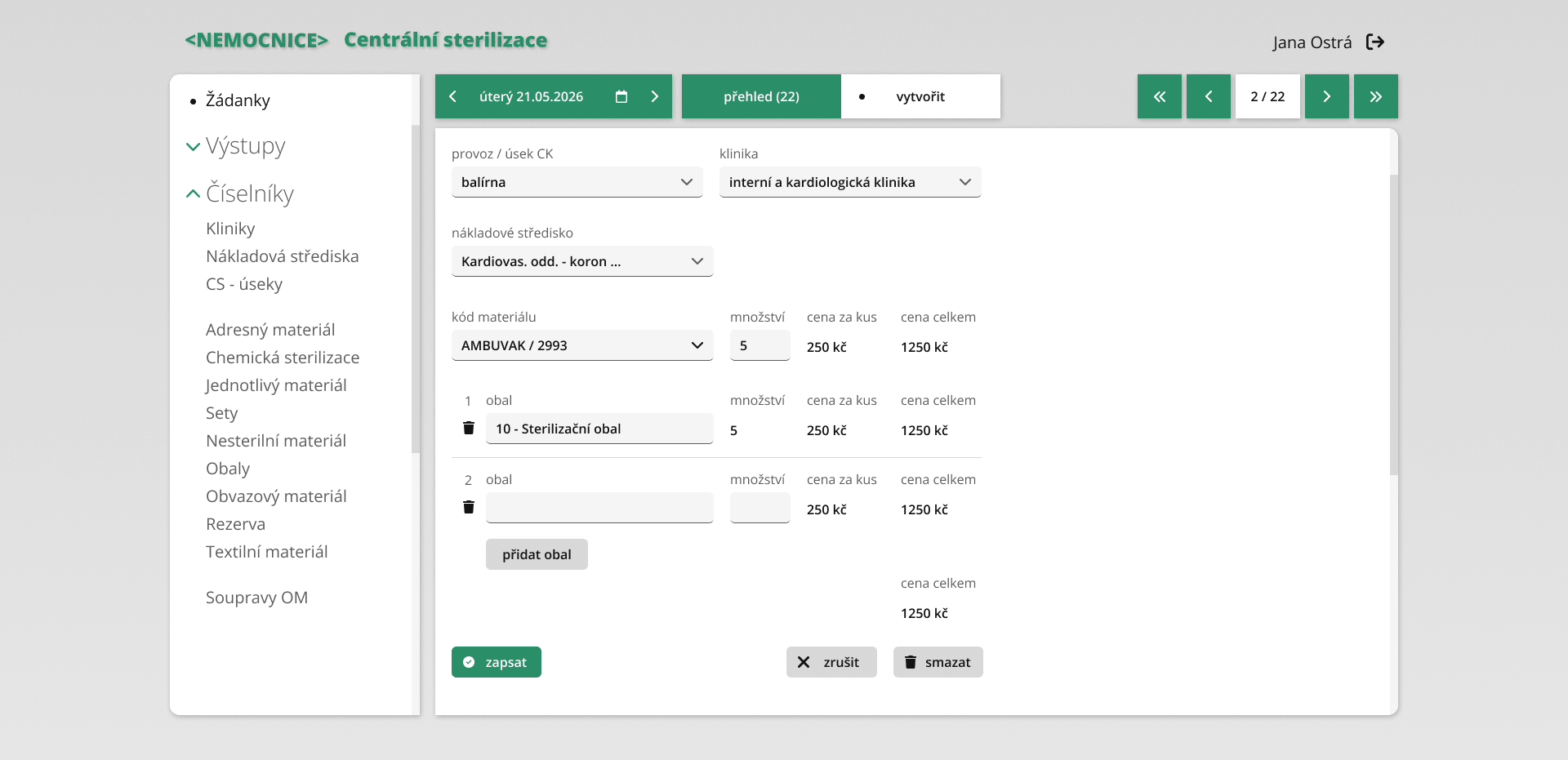Switch to the vytvořit tab
Screen dimensions: 1568x760
coord(920,96)
